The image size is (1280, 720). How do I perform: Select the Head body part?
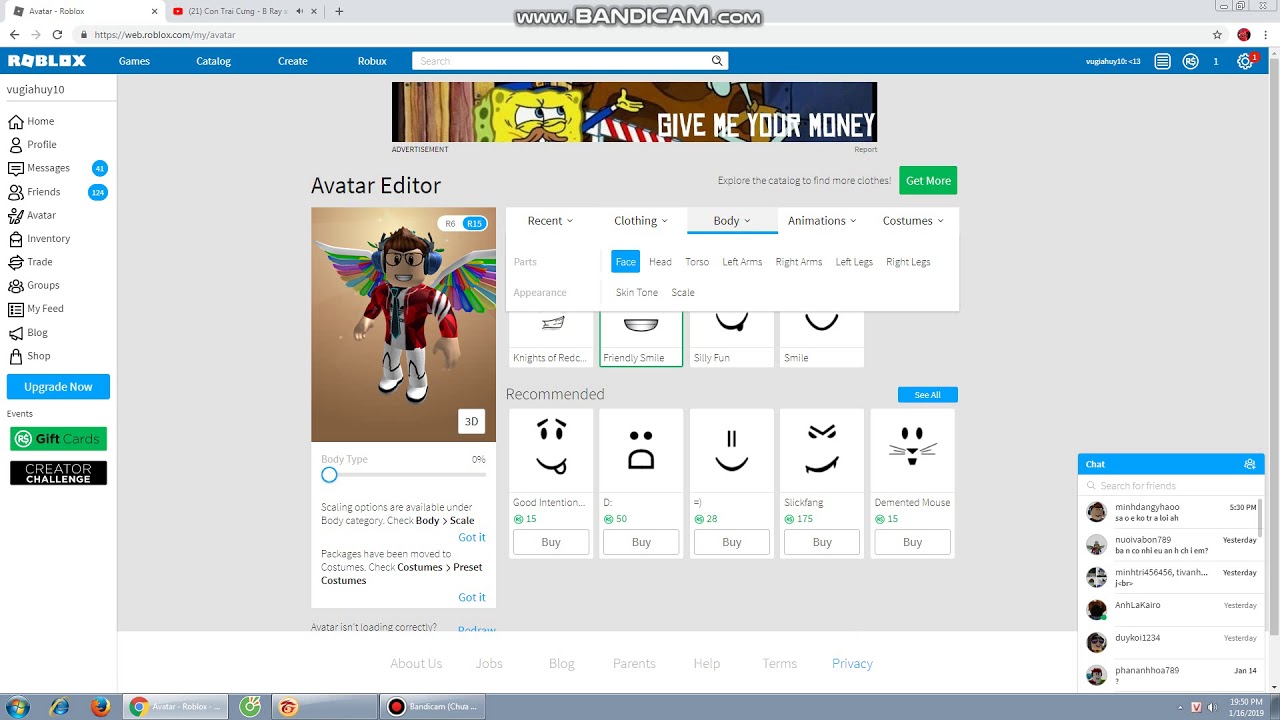tap(660, 262)
